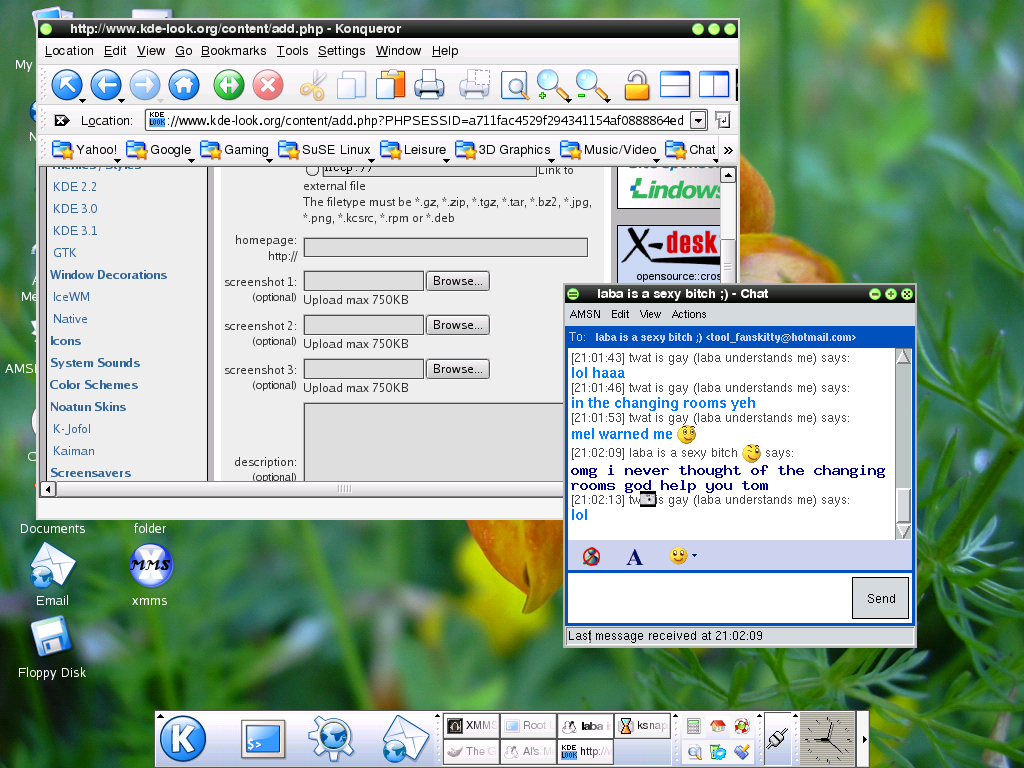Click the description text area
This screenshot has width=1024, height=768.
(x=433, y=442)
